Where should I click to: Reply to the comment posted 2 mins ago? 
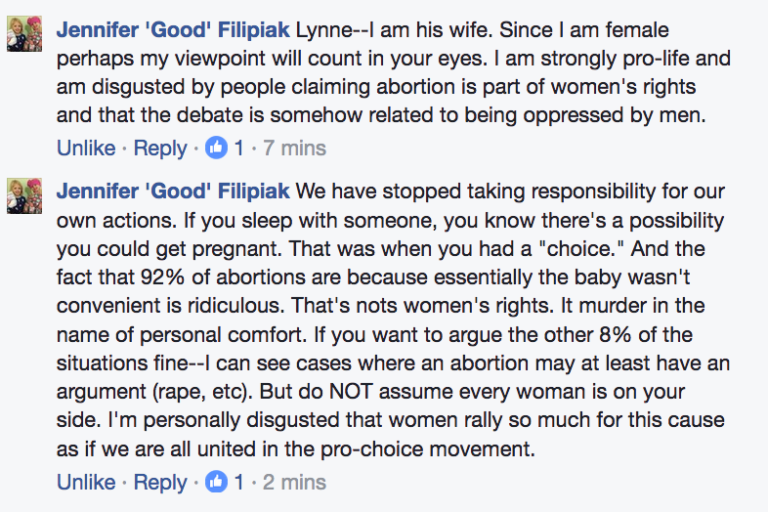point(160,483)
